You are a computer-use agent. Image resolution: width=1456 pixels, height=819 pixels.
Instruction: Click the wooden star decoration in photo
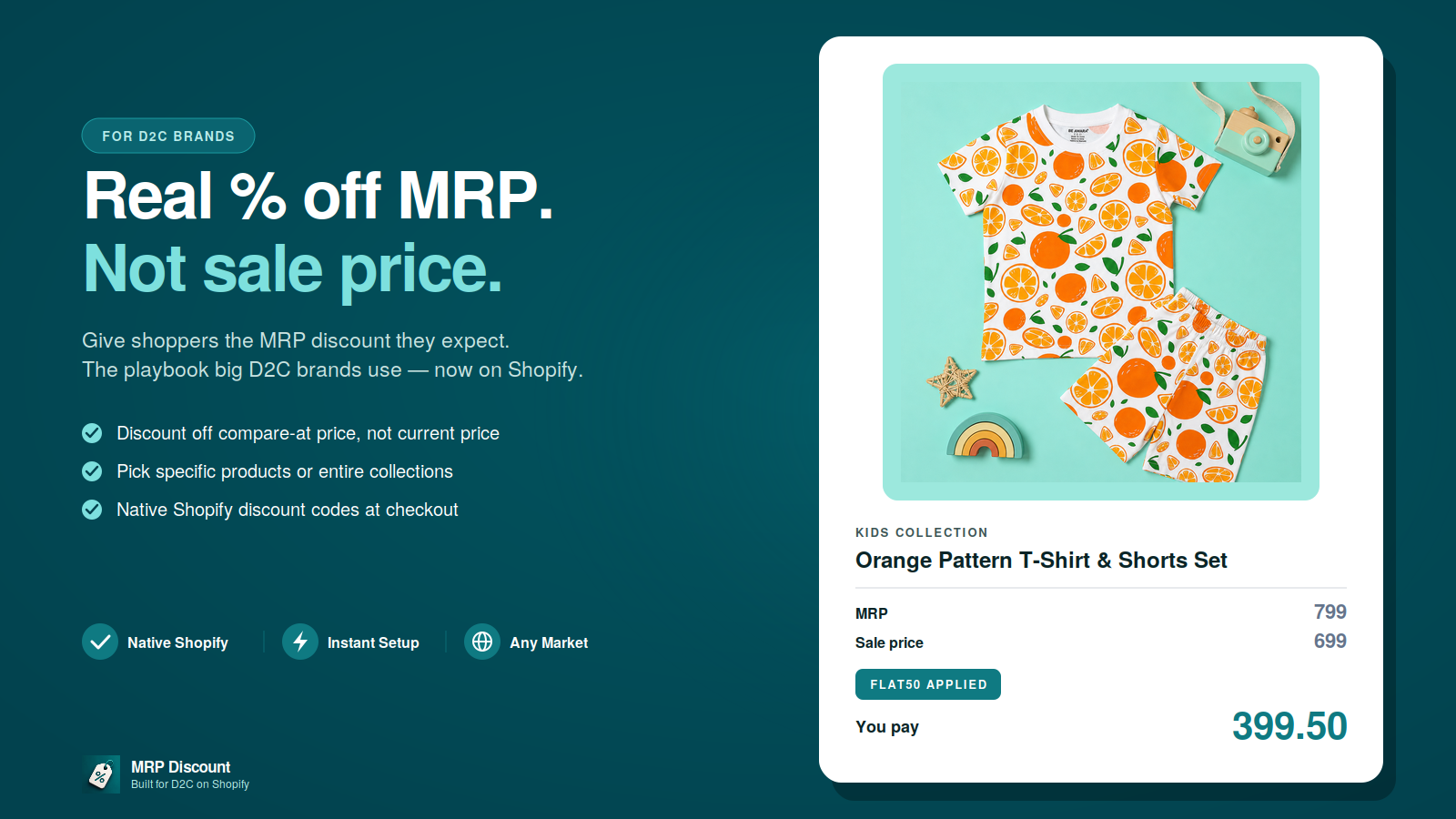(x=951, y=380)
